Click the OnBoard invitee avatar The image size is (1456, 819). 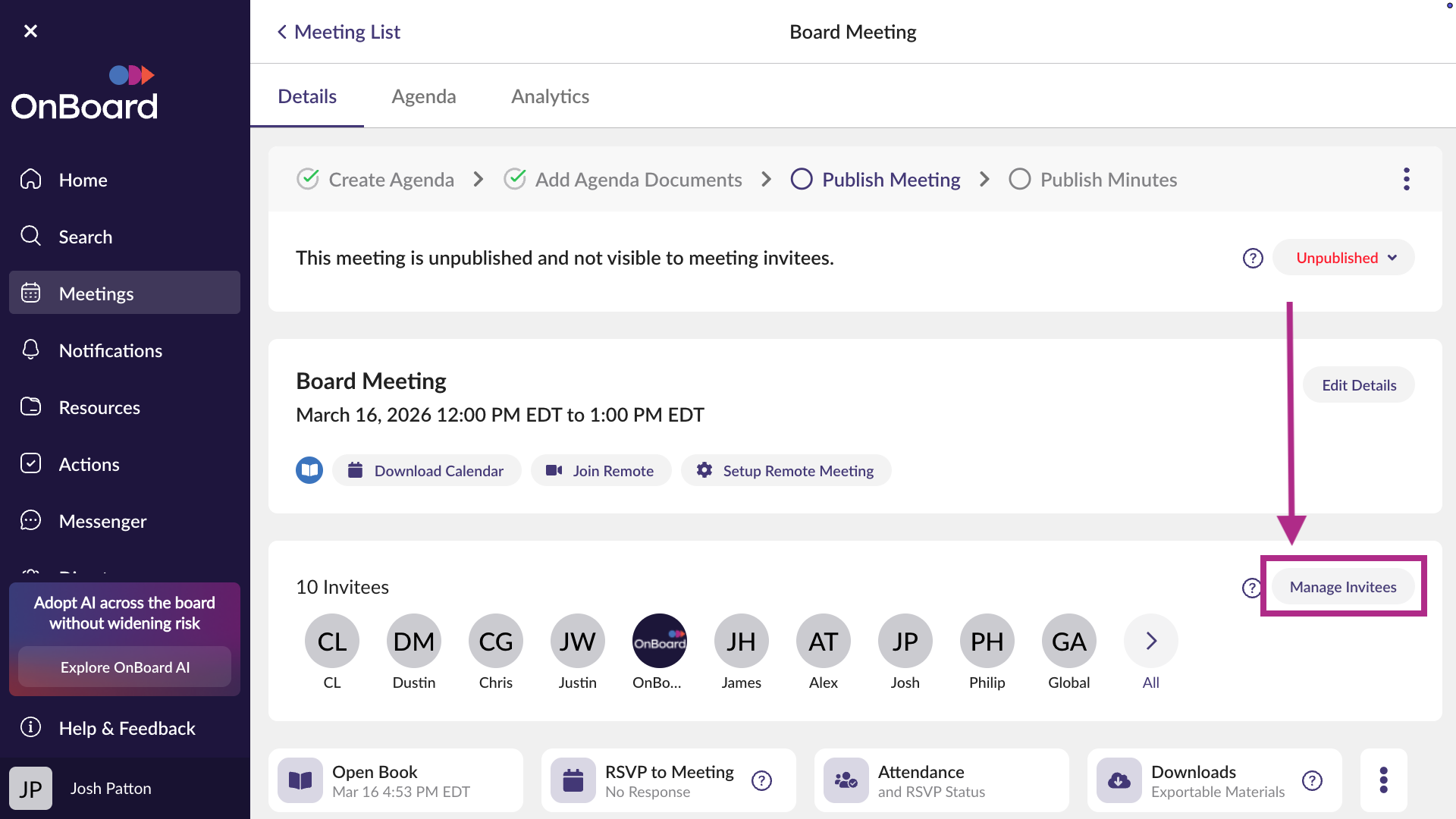tap(659, 642)
